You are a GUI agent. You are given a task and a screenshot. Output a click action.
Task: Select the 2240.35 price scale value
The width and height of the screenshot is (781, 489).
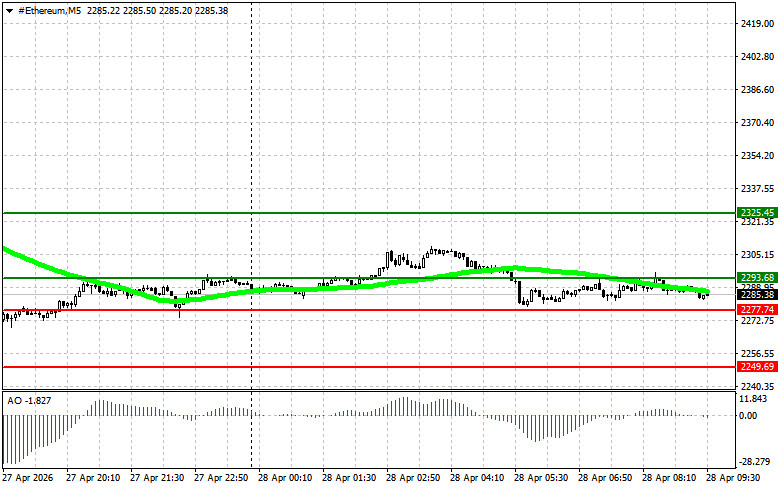[757, 387]
